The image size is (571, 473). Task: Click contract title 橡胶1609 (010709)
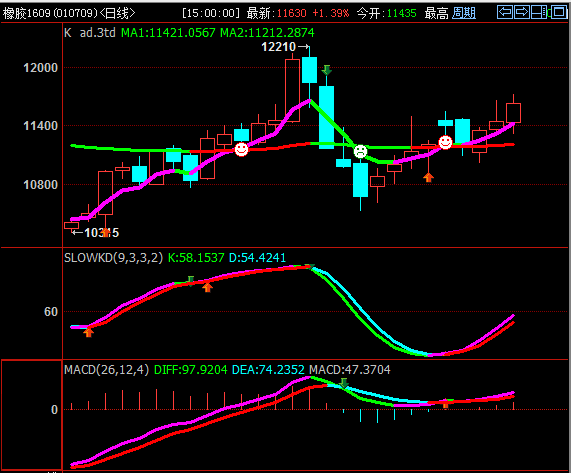click(50, 13)
